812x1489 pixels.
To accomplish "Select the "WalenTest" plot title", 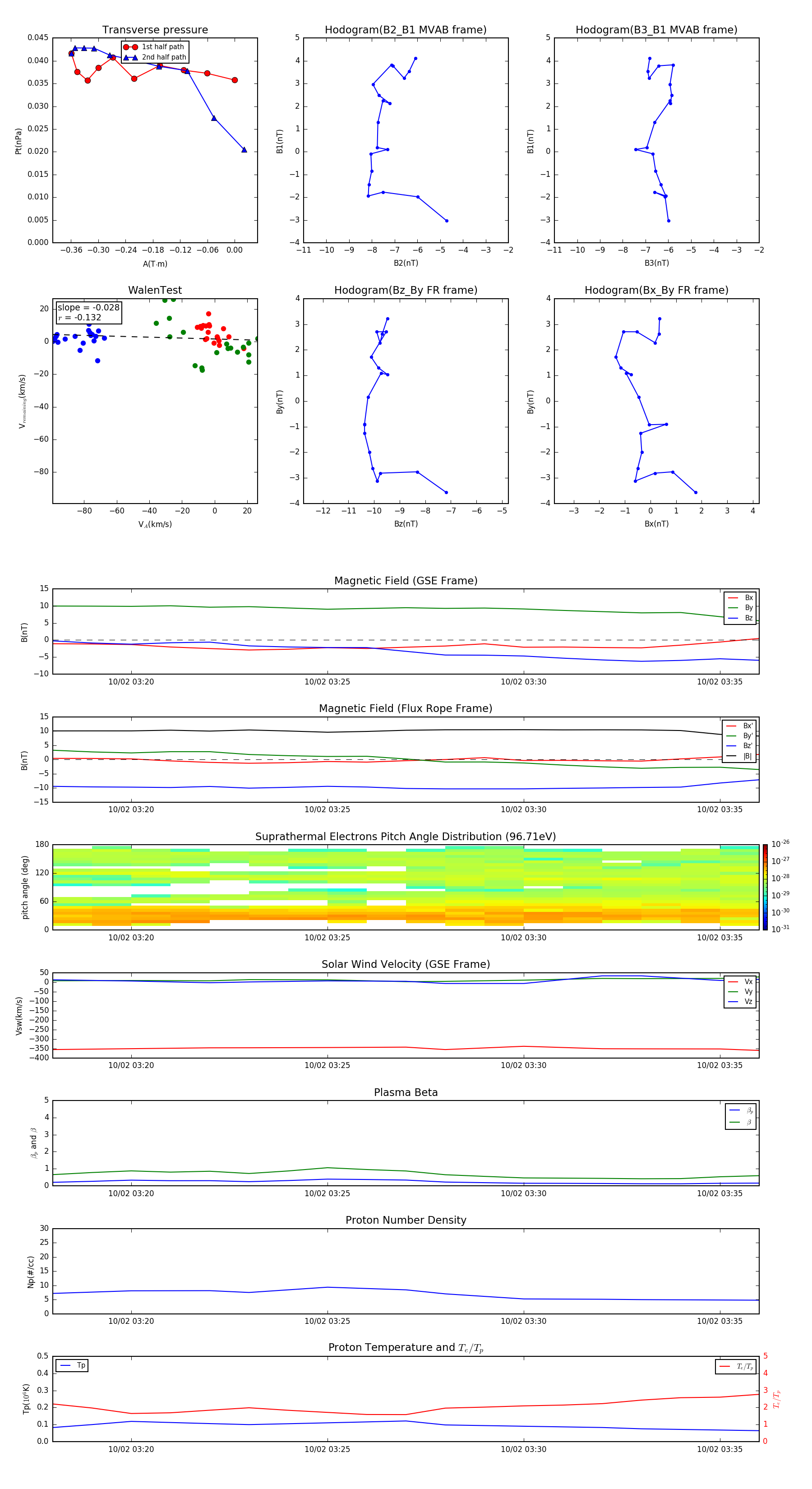I will click(155, 290).
